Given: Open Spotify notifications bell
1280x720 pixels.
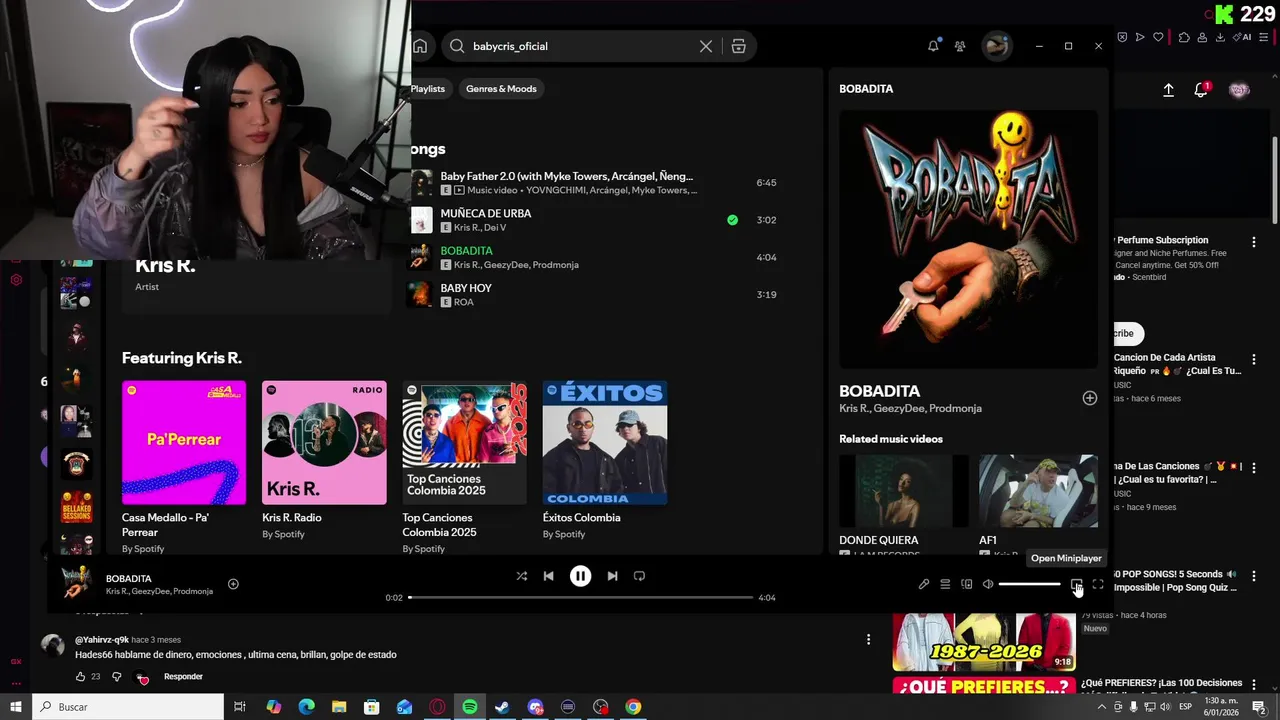Looking at the screenshot, I should [x=933, y=46].
